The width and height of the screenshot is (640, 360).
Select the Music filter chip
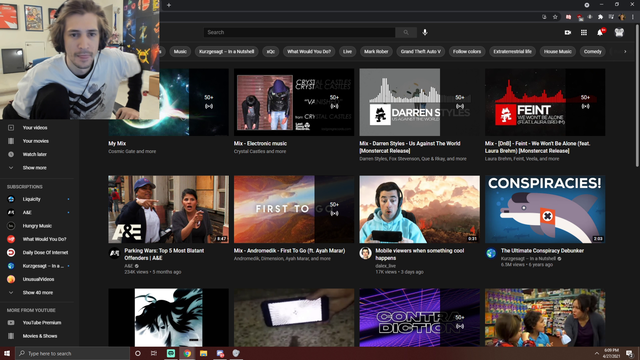tap(180, 51)
